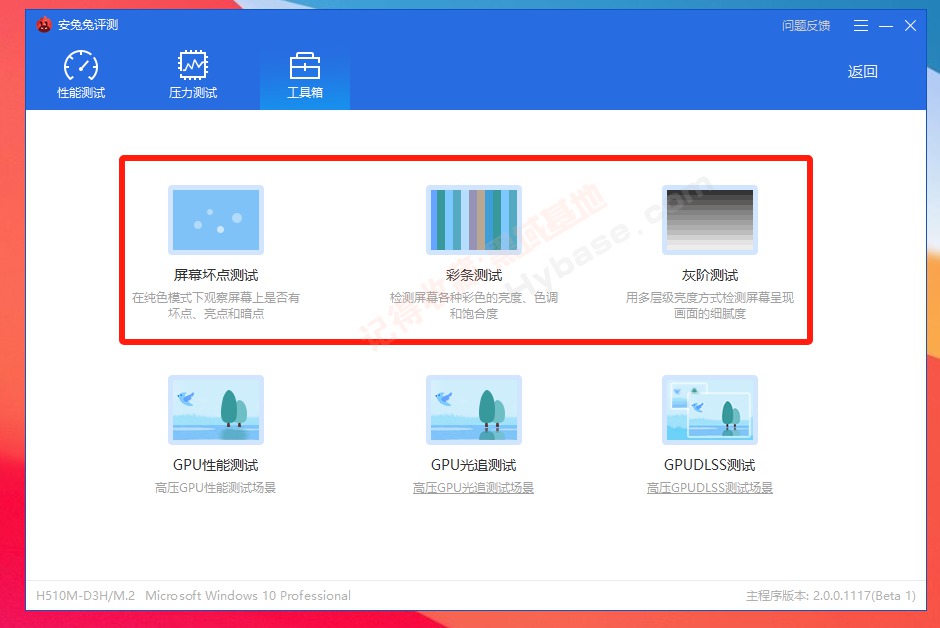Close the 安兔兔评测 window
Viewport: 940px width, 628px height.
pyautogui.click(x=910, y=26)
